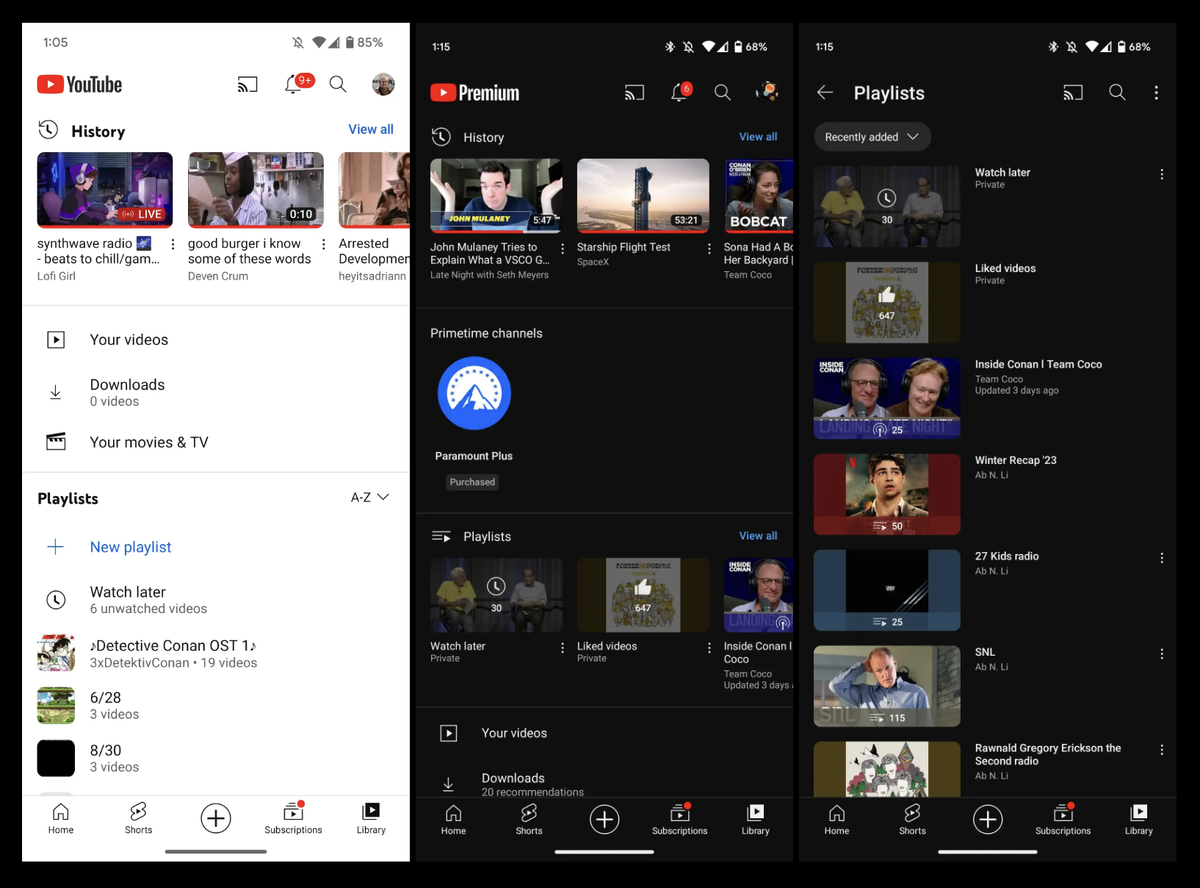
Task: Open the 8/30 playlist
Action: point(216,758)
